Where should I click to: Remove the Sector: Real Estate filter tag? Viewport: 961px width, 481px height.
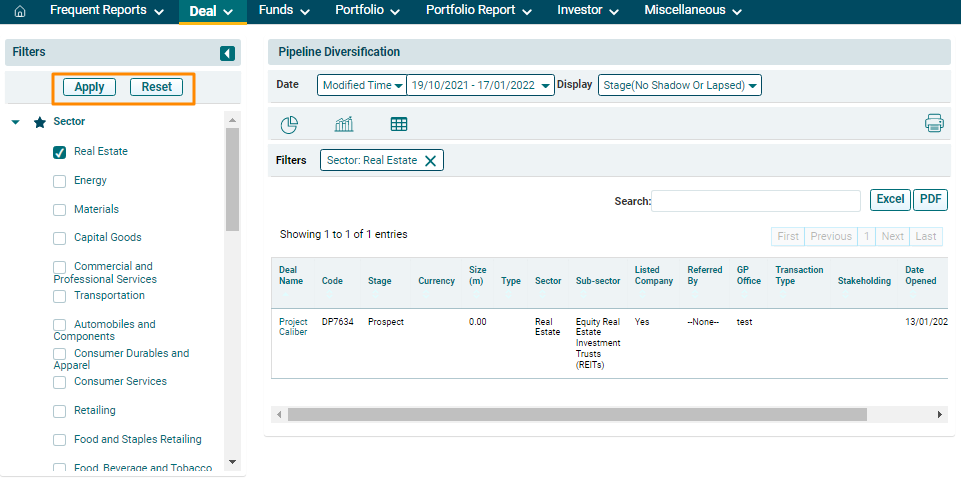[431, 161]
